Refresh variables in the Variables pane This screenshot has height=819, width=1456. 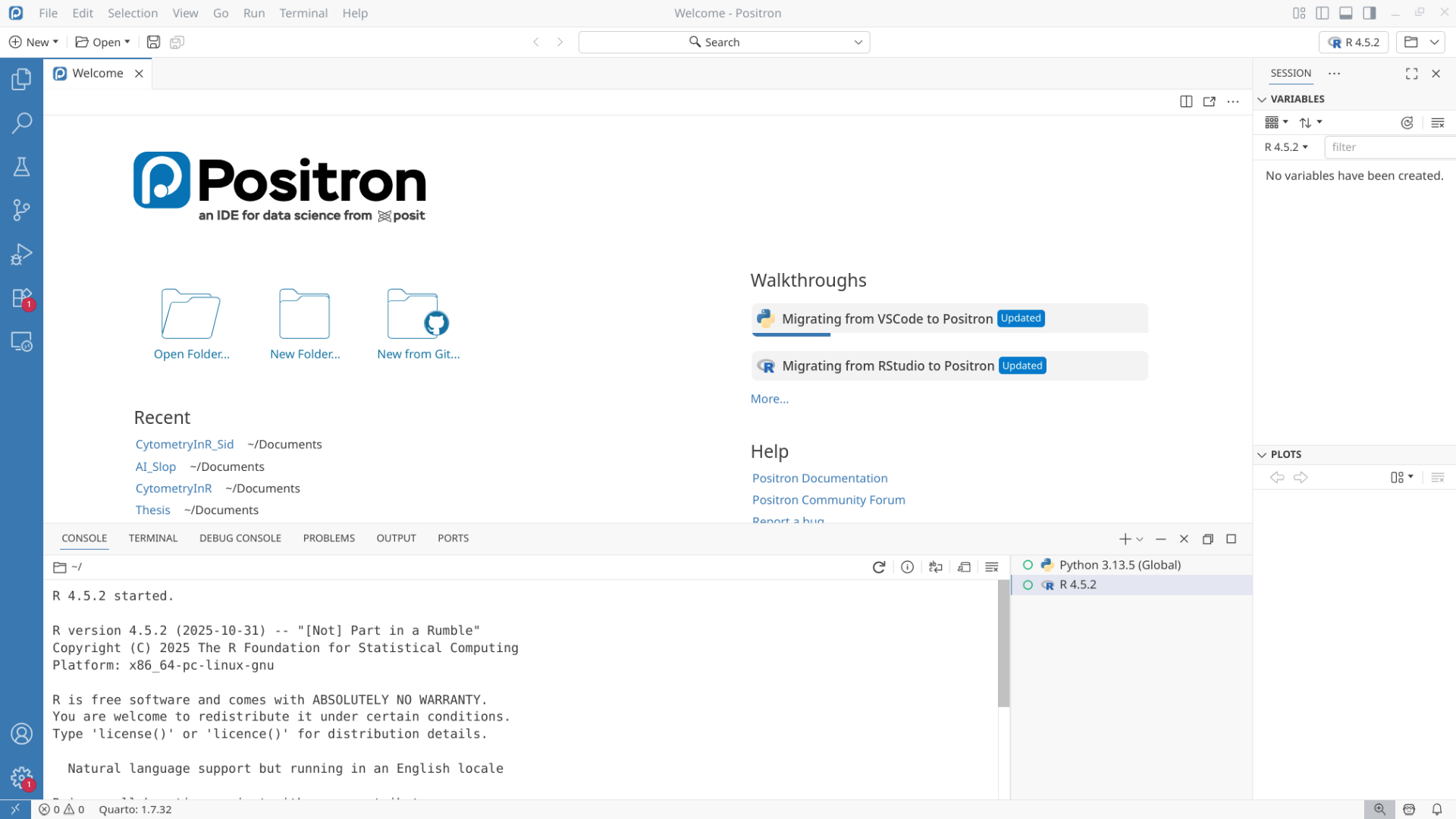1407,123
